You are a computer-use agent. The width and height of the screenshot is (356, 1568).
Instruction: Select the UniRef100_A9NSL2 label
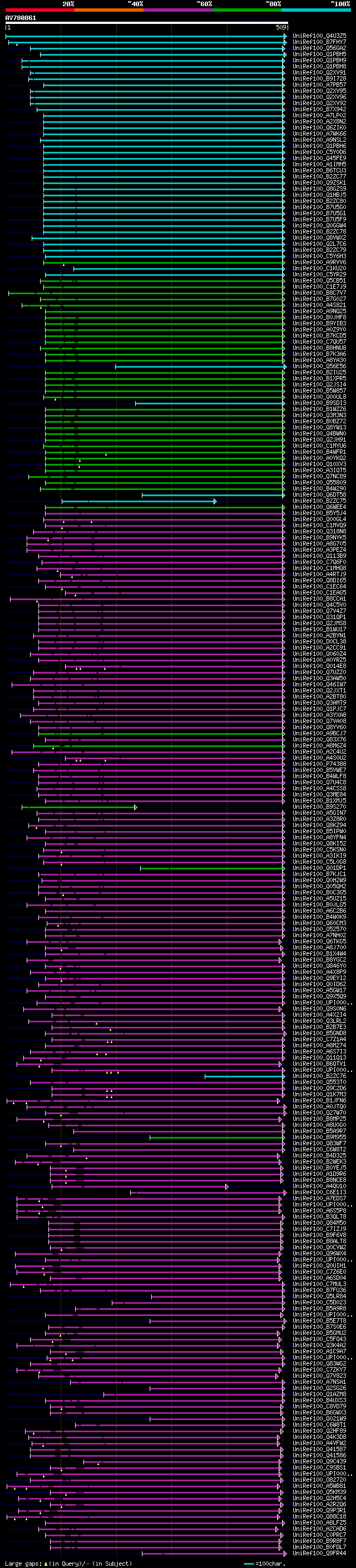319,140
